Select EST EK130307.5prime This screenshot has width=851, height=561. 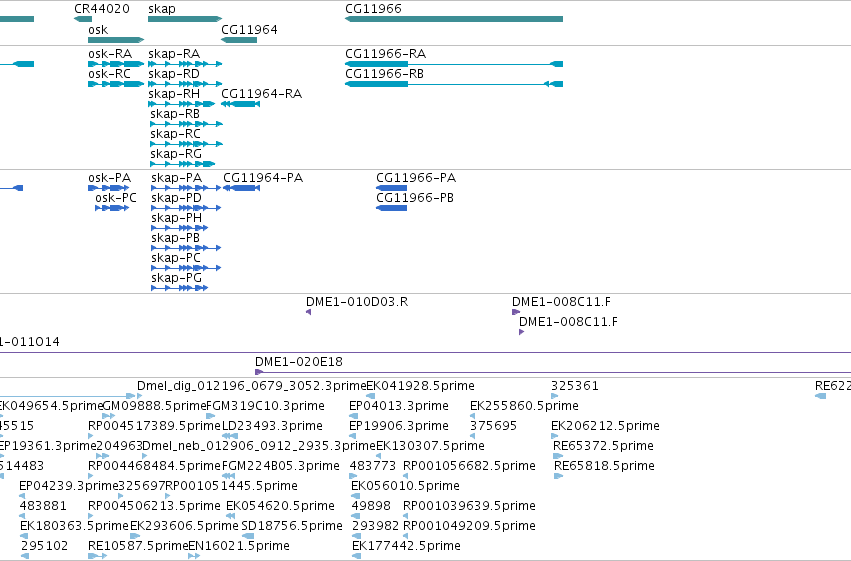[380, 456]
